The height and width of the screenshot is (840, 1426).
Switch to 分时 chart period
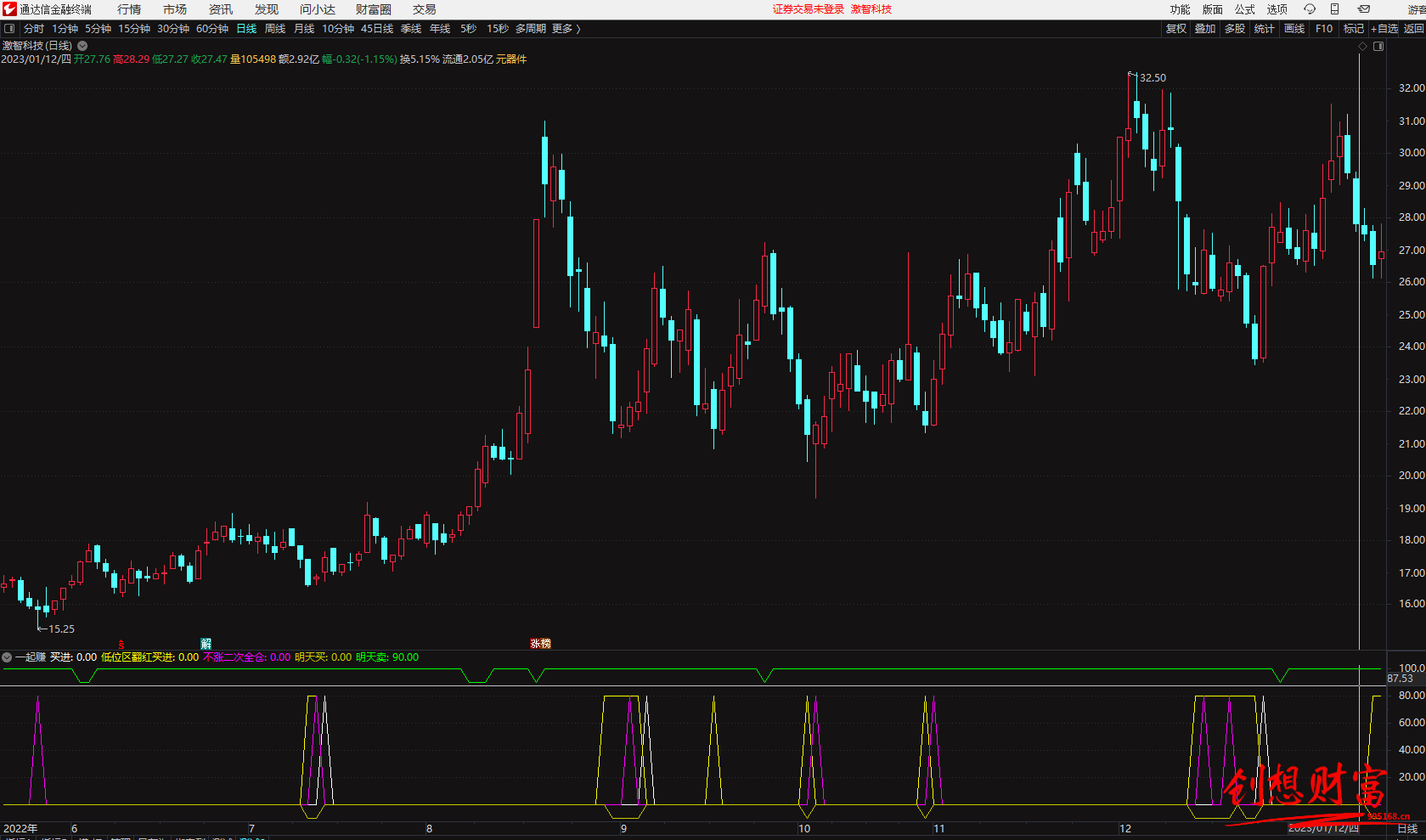(x=34, y=29)
